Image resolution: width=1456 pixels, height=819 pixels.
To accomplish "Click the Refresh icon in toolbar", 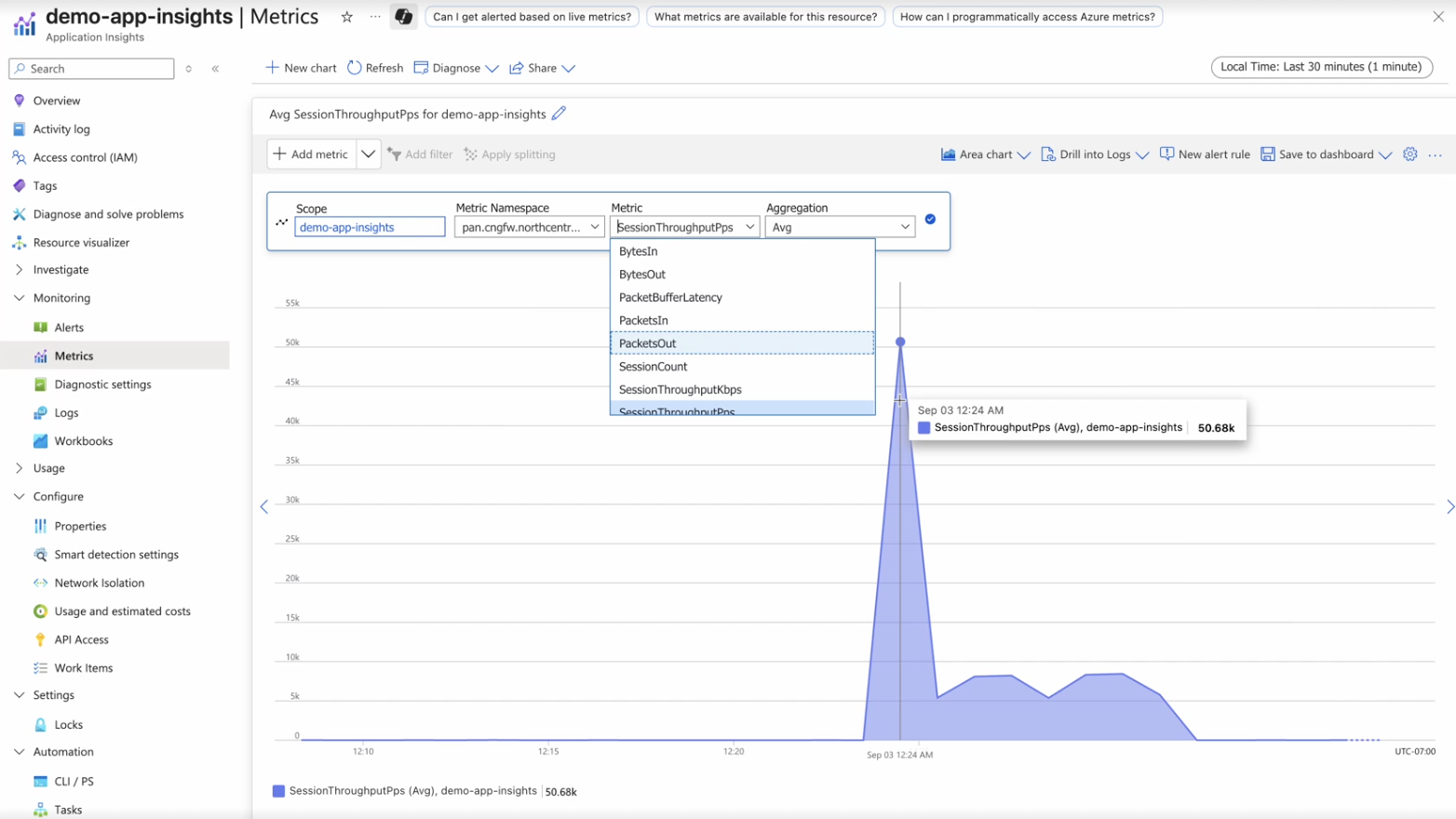I will (x=355, y=68).
